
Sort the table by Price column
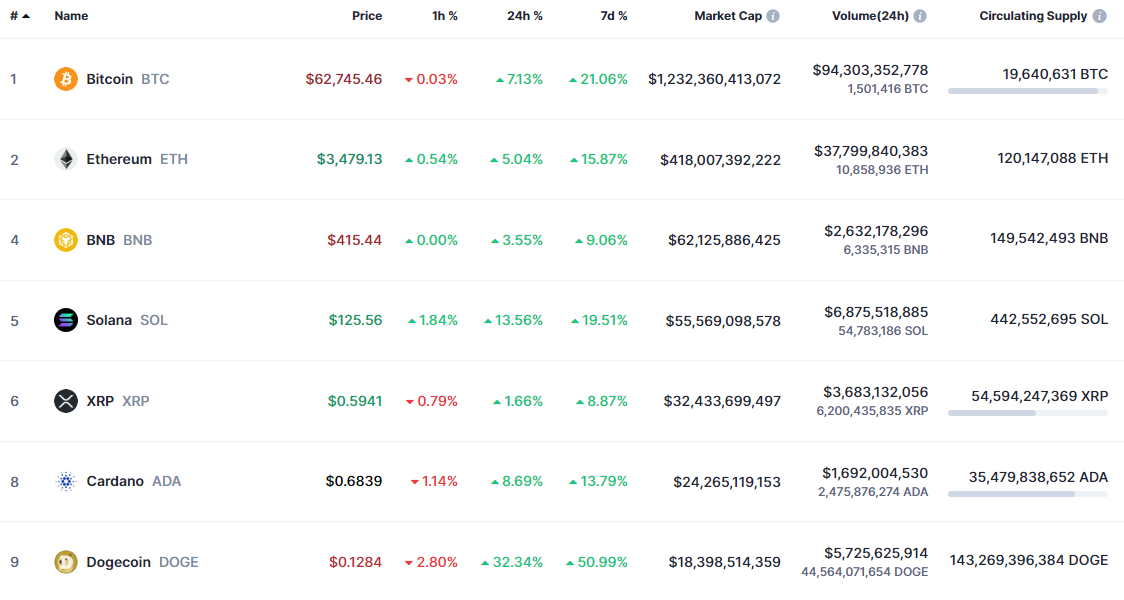[x=367, y=16]
